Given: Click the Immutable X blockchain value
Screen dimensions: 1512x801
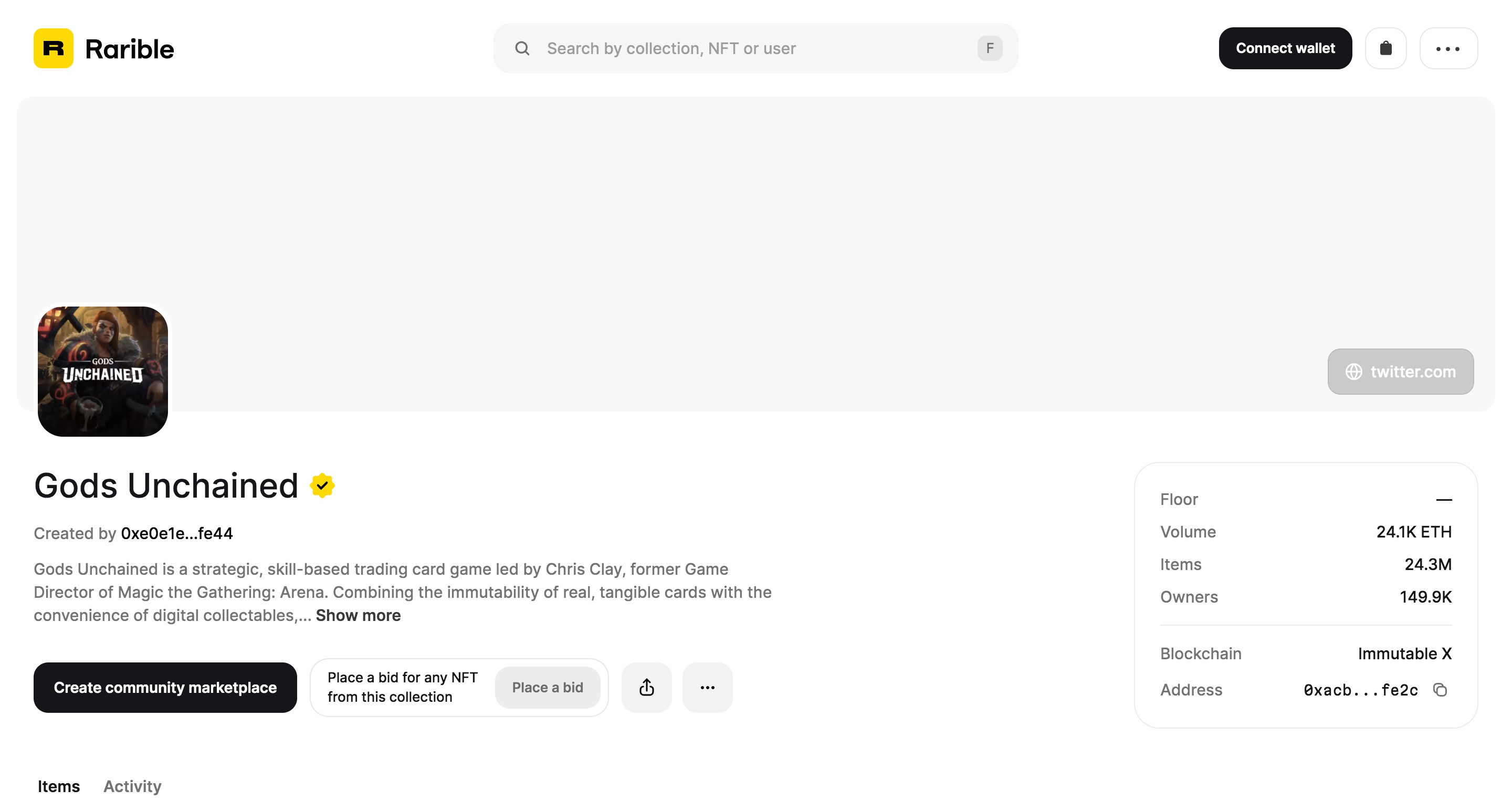Looking at the screenshot, I should [x=1404, y=653].
